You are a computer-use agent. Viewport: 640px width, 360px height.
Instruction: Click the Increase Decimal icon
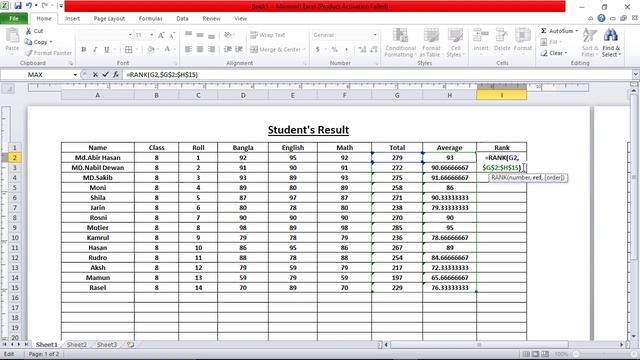click(x=362, y=49)
